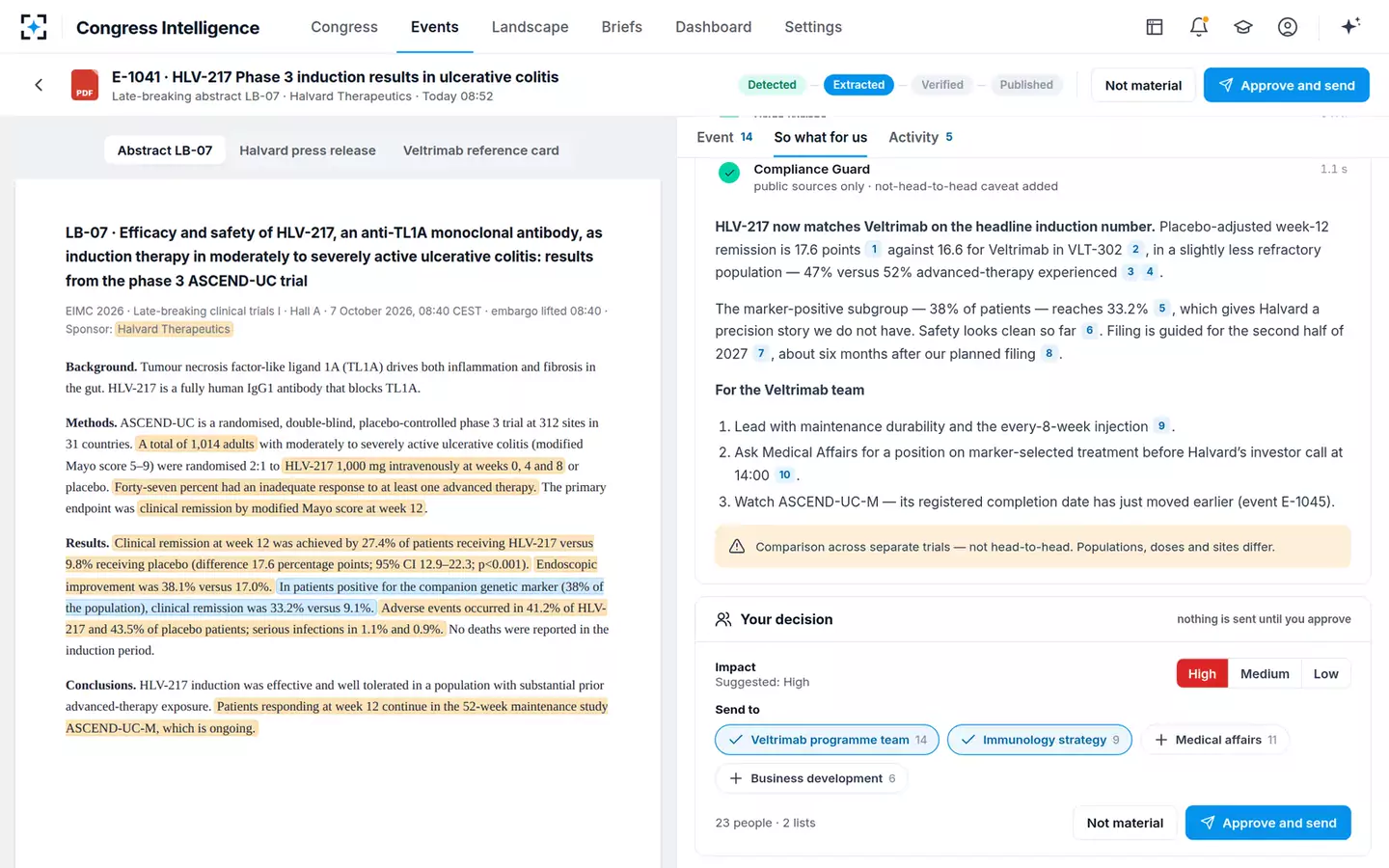Open the Settings nav item
The height and width of the screenshot is (868, 1389).
coord(813,27)
